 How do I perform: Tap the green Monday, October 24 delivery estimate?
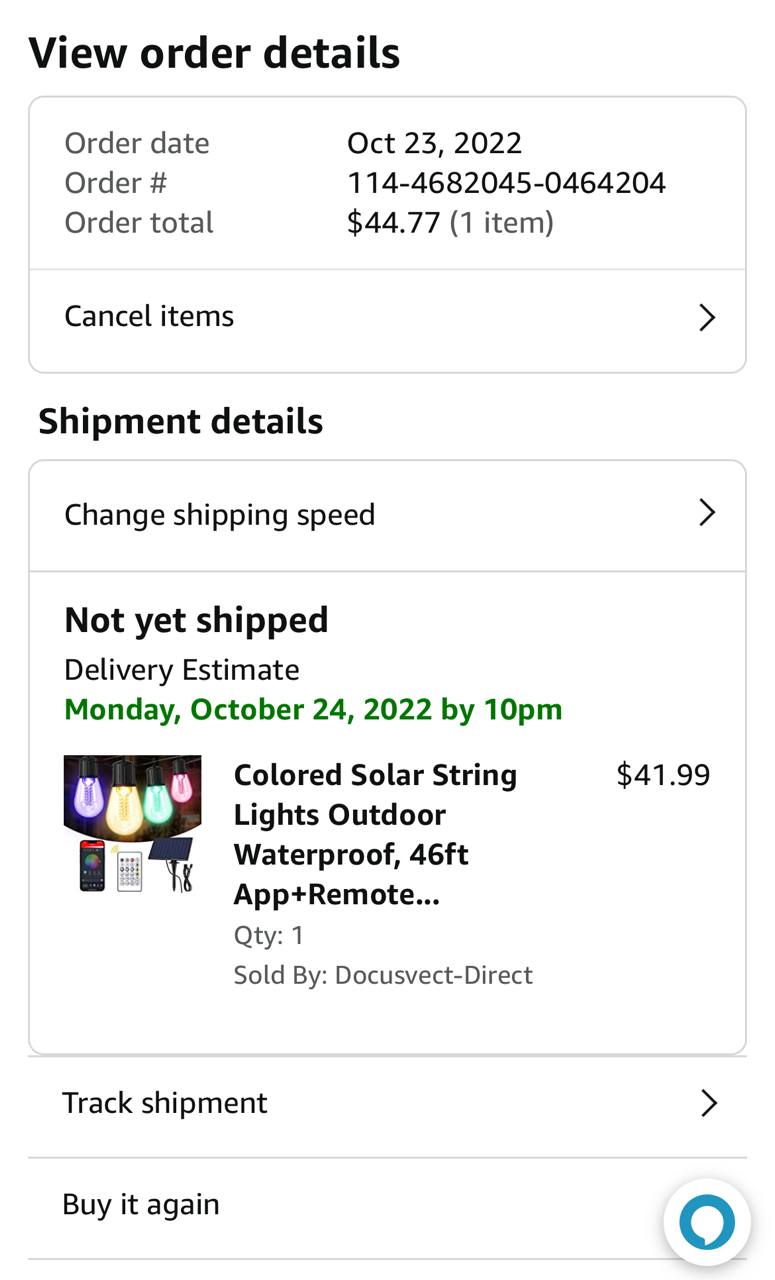pyautogui.click(x=313, y=710)
